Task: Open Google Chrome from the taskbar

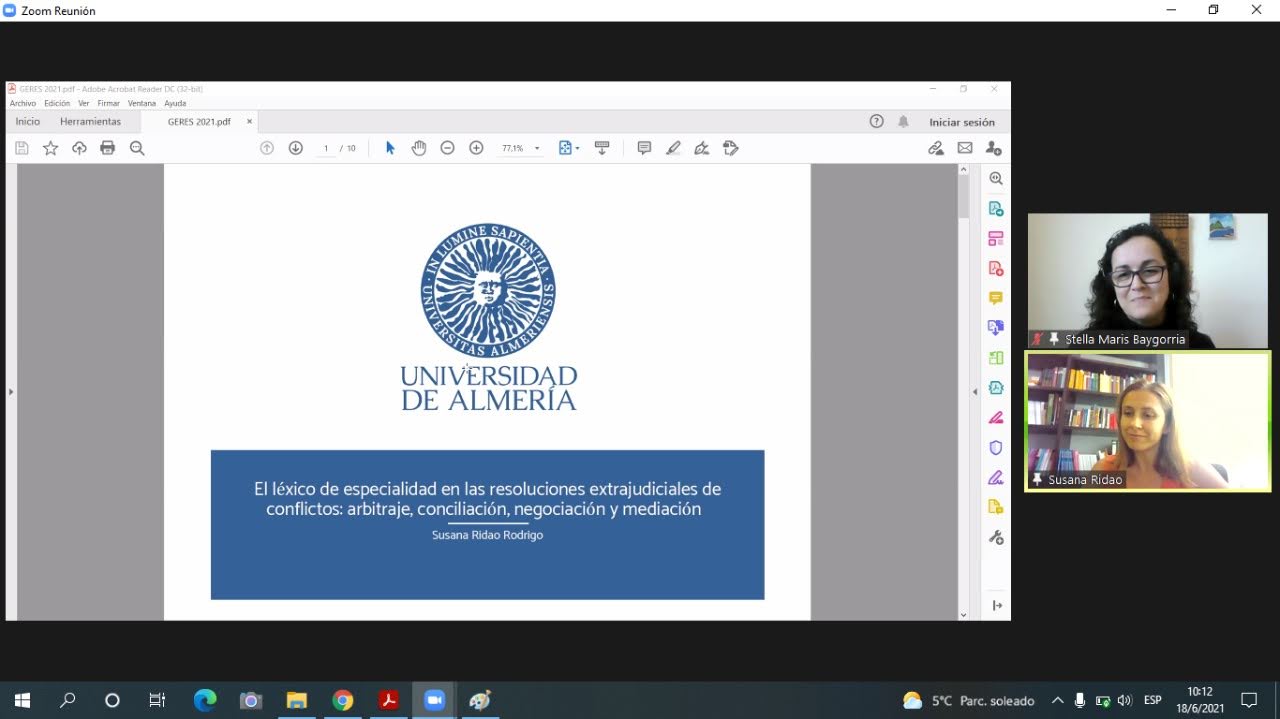Action: (343, 700)
